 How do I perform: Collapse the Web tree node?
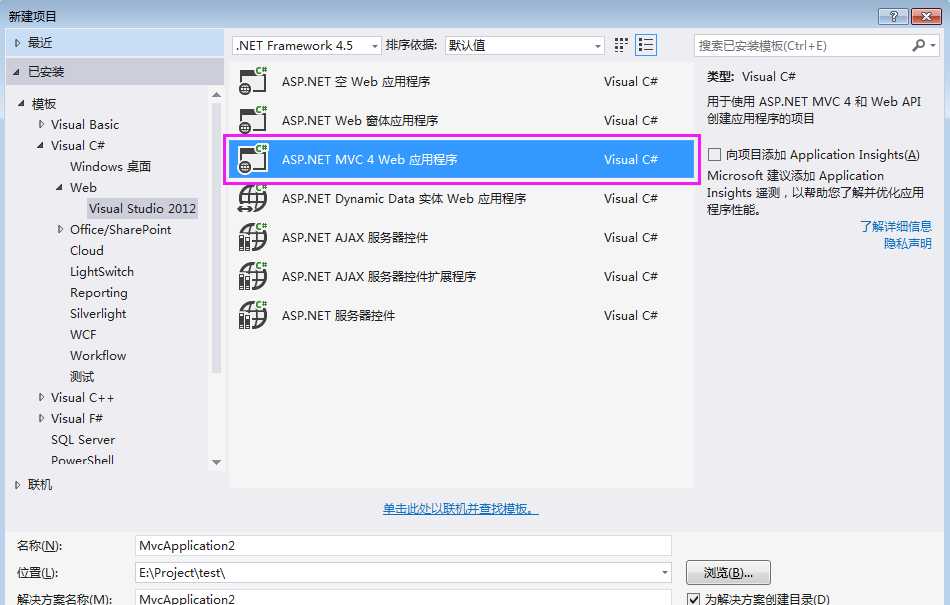(59, 188)
